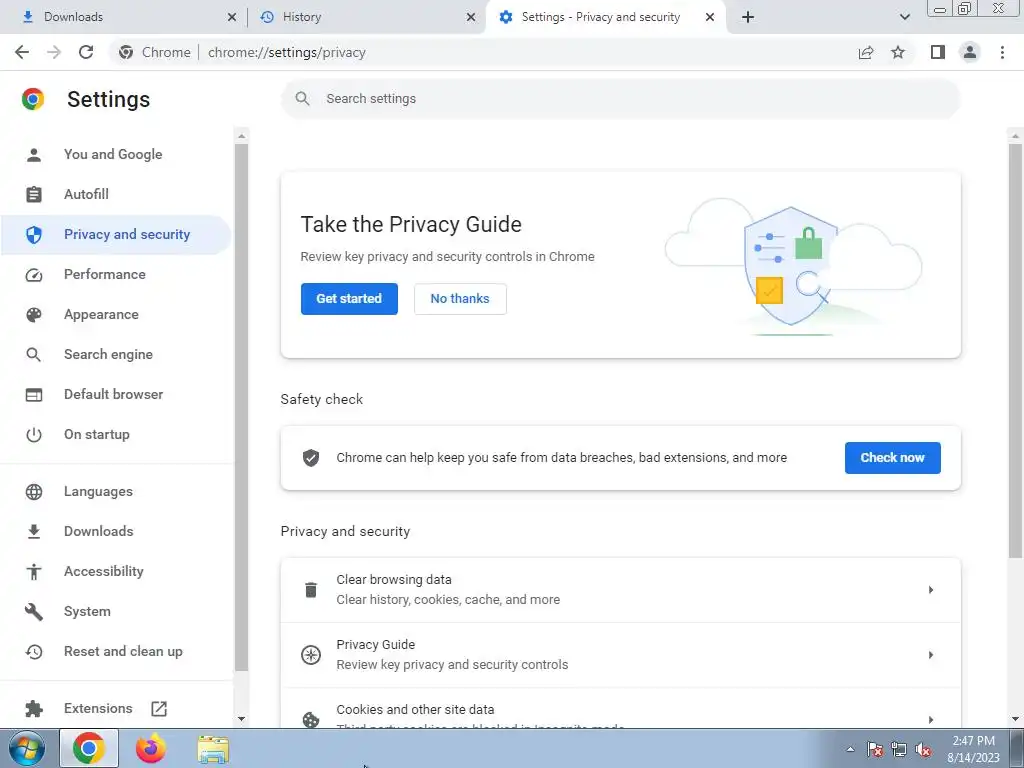The width and height of the screenshot is (1024, 768).
Task: Close the History tab
Action: click(471, 18)
